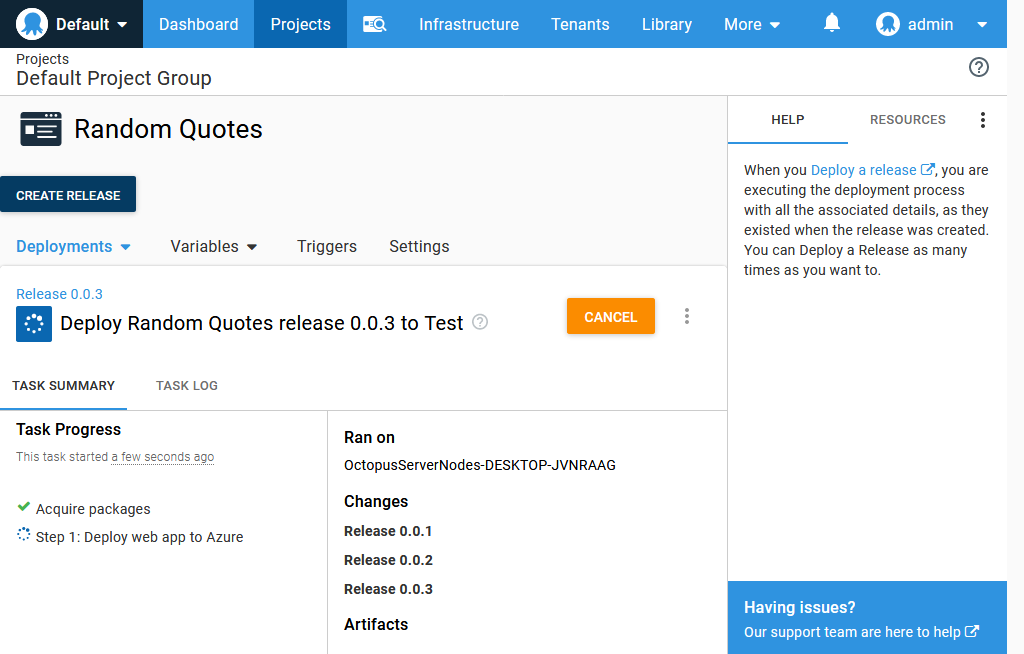Go to the Dashboard page
The width and height of the screenshot is (1024, 654).
point(199,24)
